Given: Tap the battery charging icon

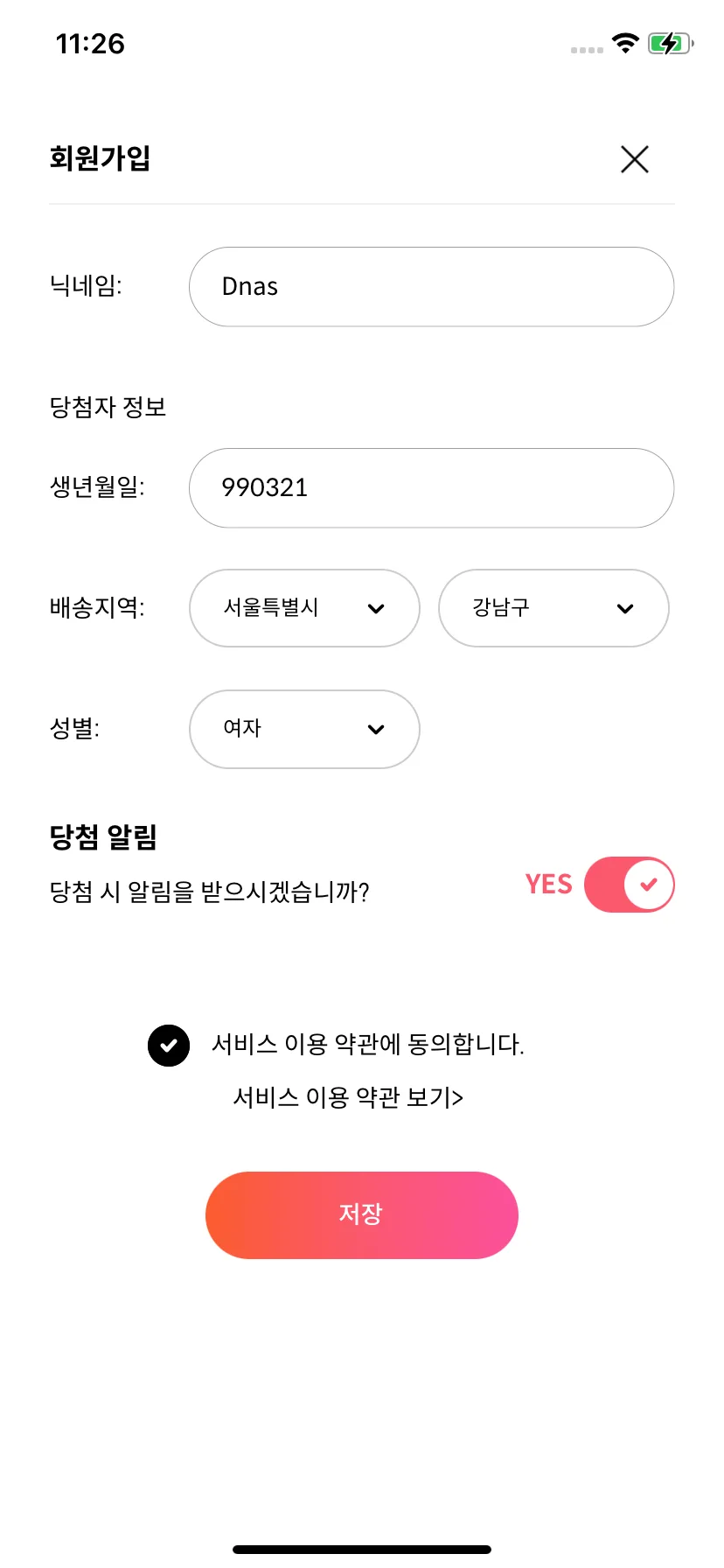Looking at the screenshot, I should tap(671, 43).
